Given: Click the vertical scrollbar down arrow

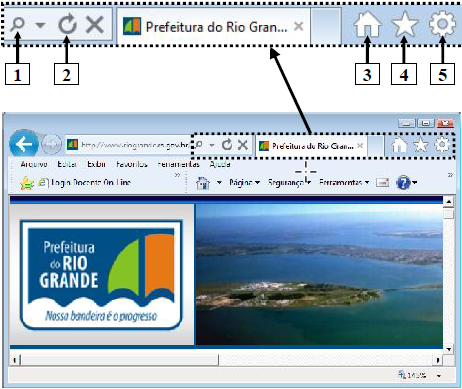Looking at the screenshot, I should pyautogui.click(x=449, y=350).
